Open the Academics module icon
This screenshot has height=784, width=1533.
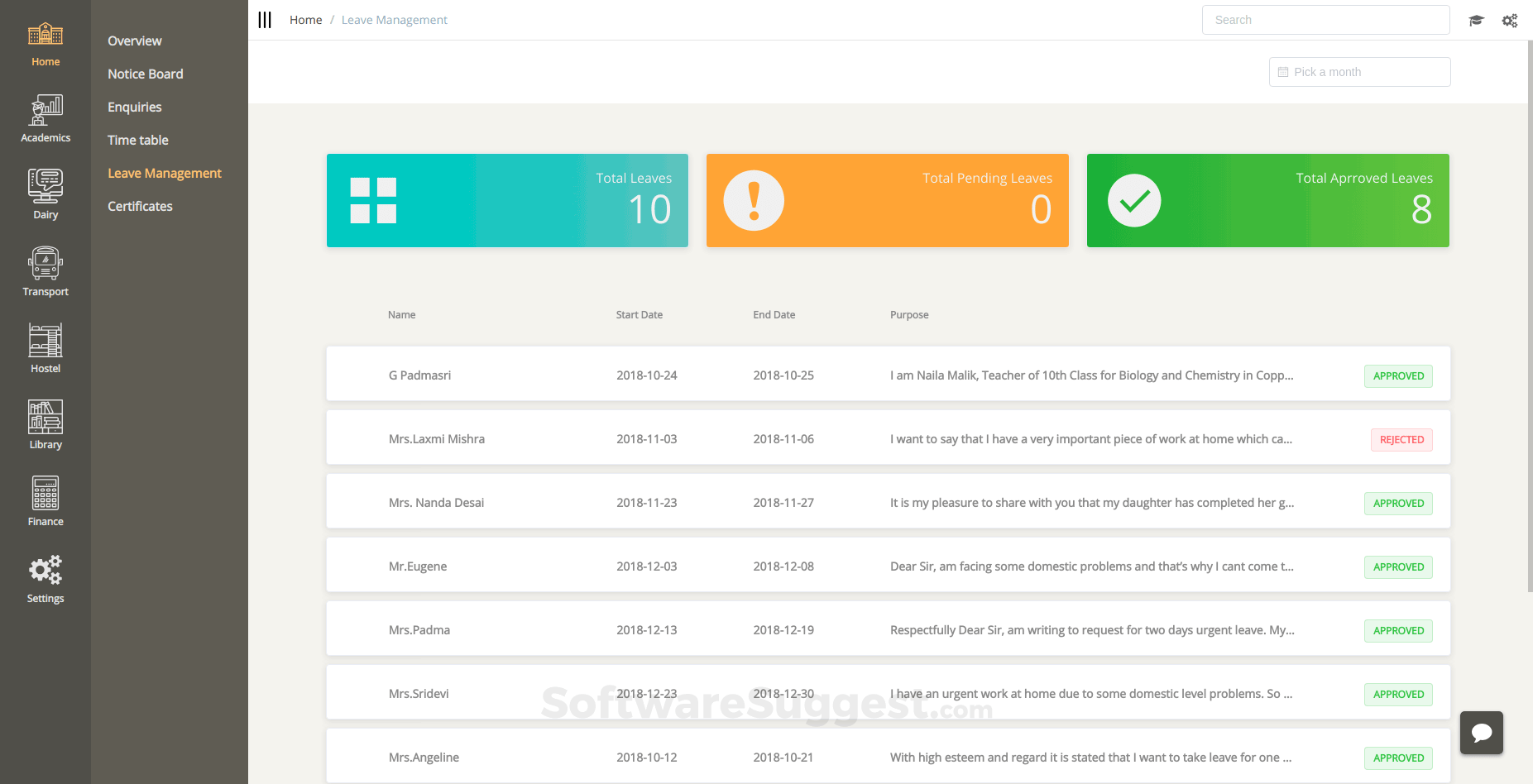46,111
